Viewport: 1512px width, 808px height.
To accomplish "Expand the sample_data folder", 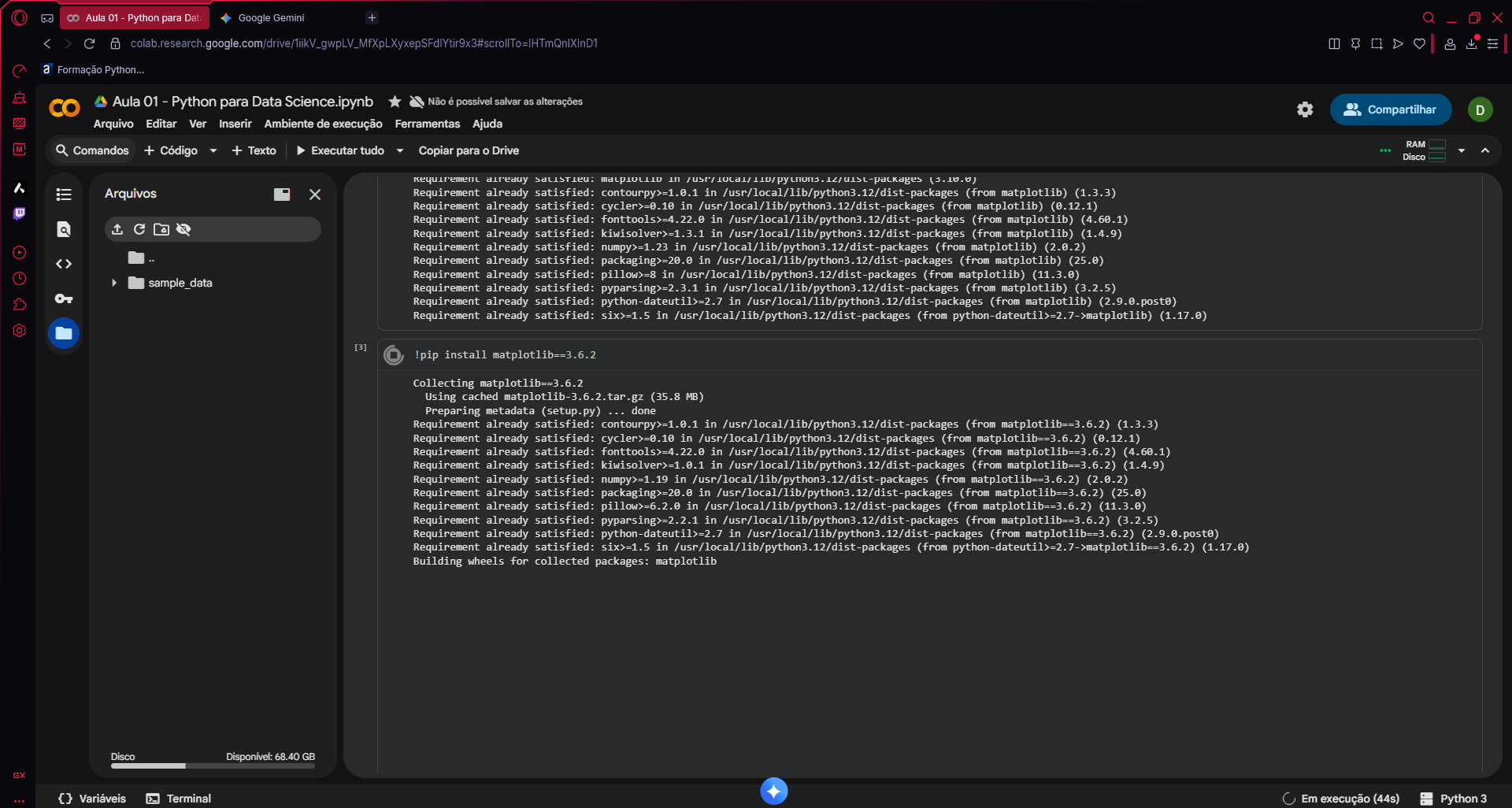I will tap(114, 283).
